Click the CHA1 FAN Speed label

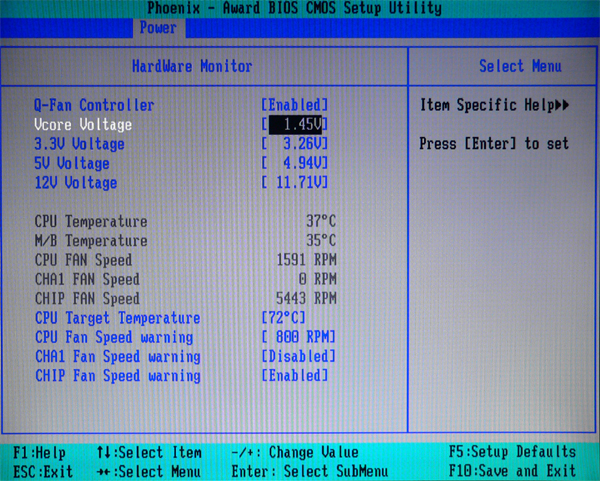coord(87,280)
